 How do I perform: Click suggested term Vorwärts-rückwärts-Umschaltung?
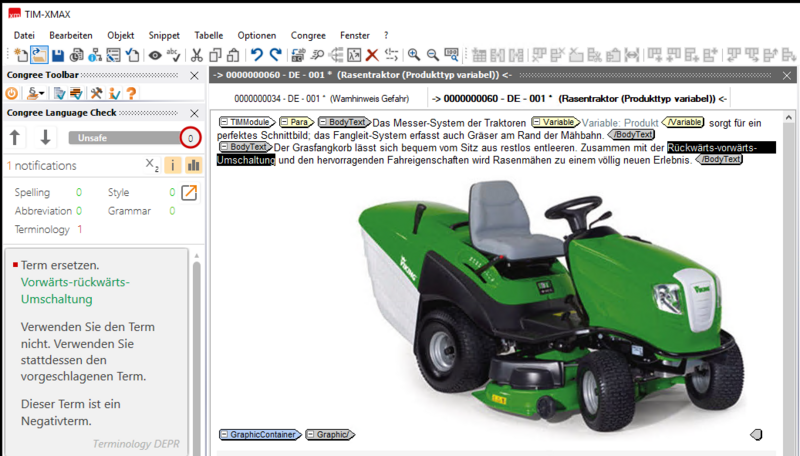(76, 290)
